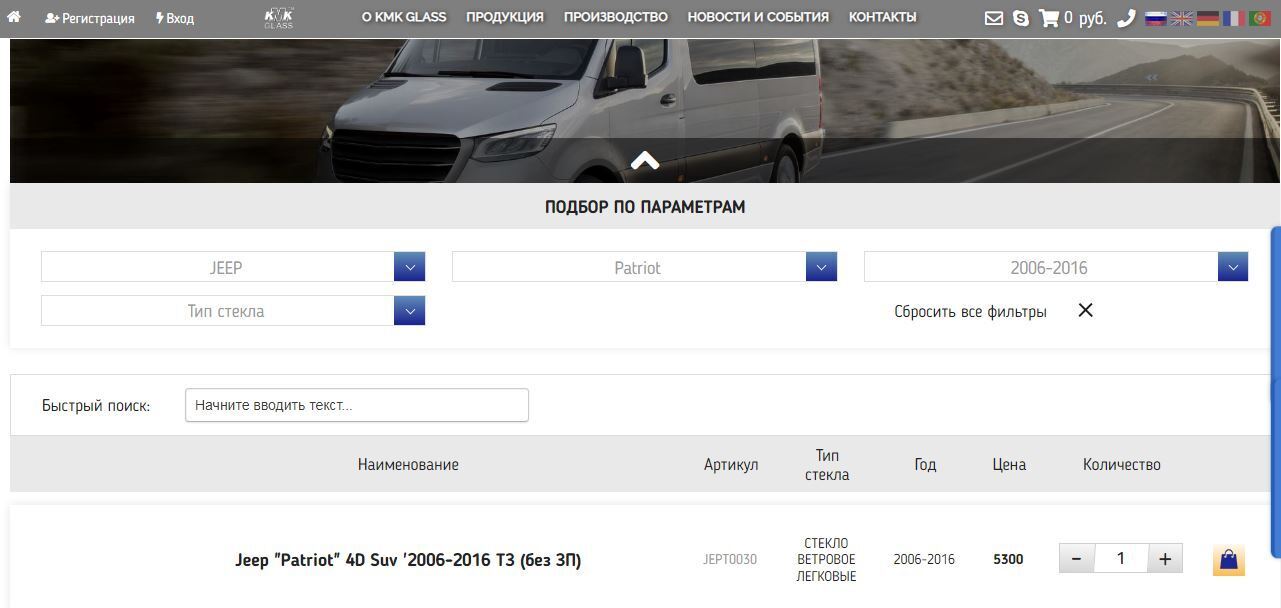Open the JEEP brand dropdown
Image resolution: width=1281 pixels, height=608 pixels.
pyautogui.click(x=233, y=267)
